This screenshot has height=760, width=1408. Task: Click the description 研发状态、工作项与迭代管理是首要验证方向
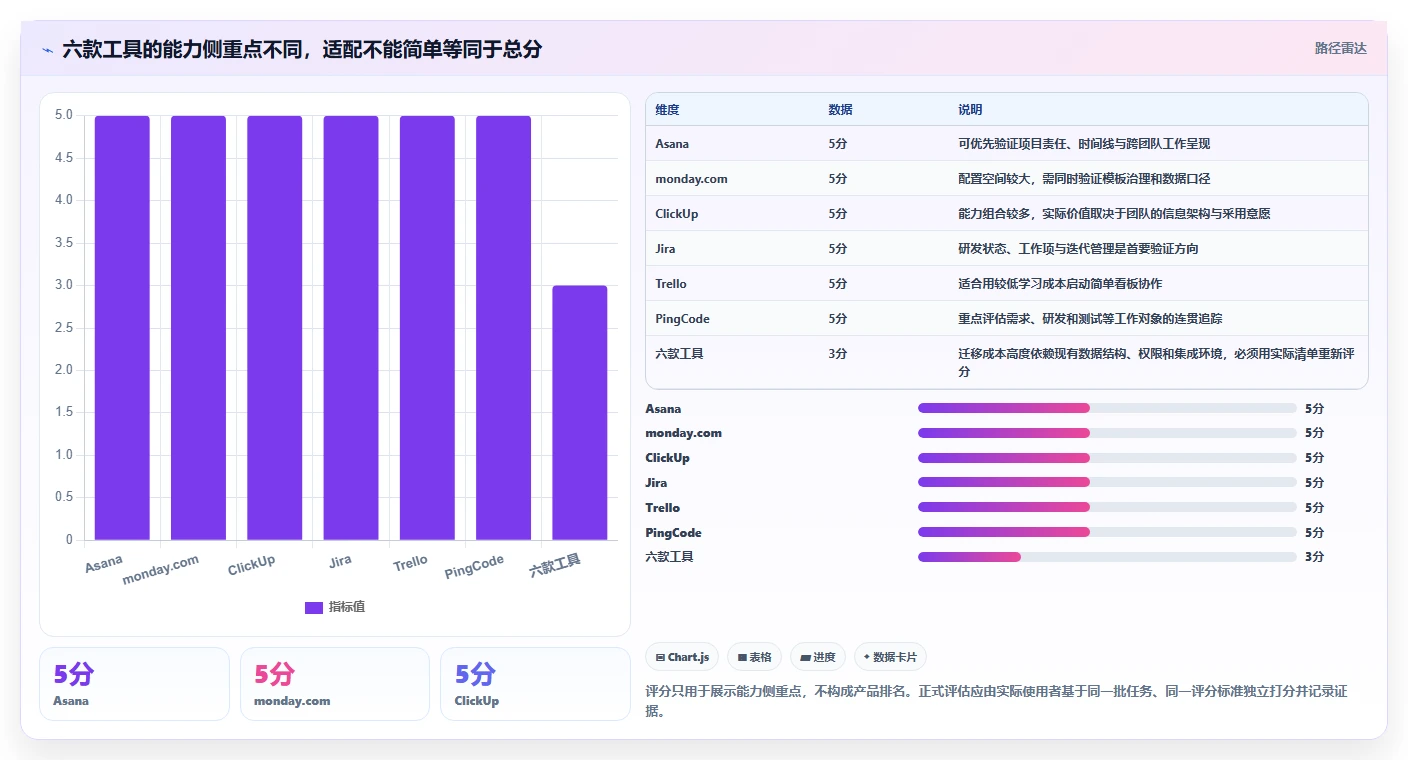pyautogui.click(x=1078, y=249)
